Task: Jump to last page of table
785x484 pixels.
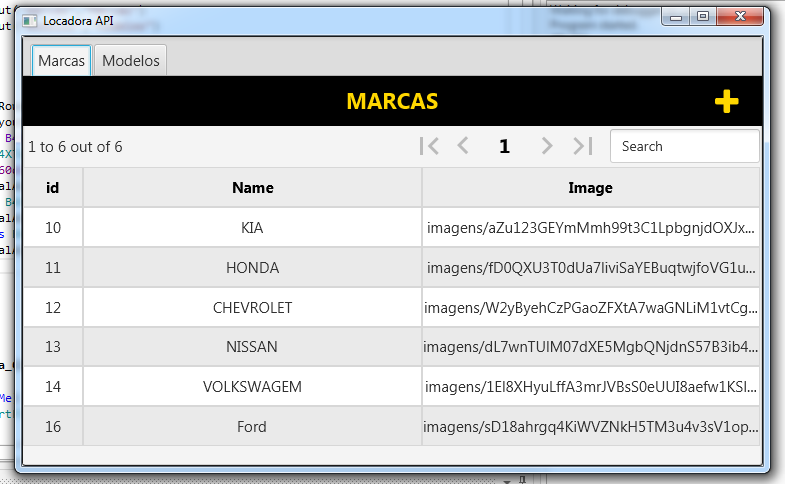Action: click(583, 146)
